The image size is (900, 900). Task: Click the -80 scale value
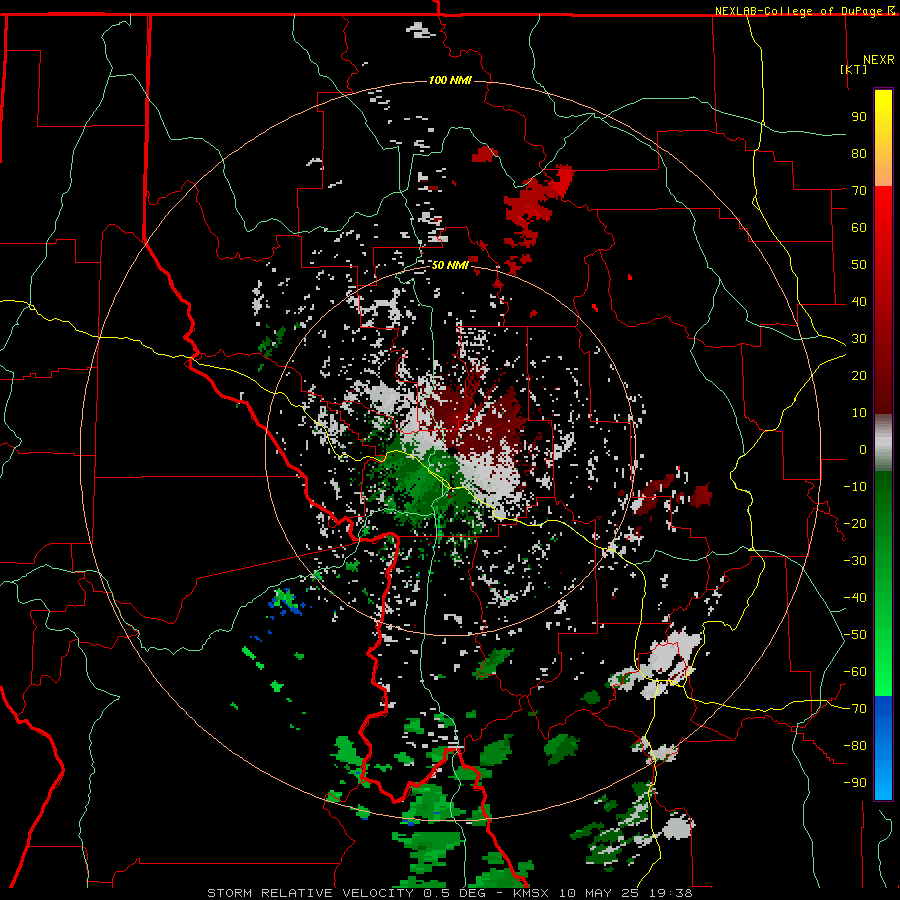(x=855, y=746)
